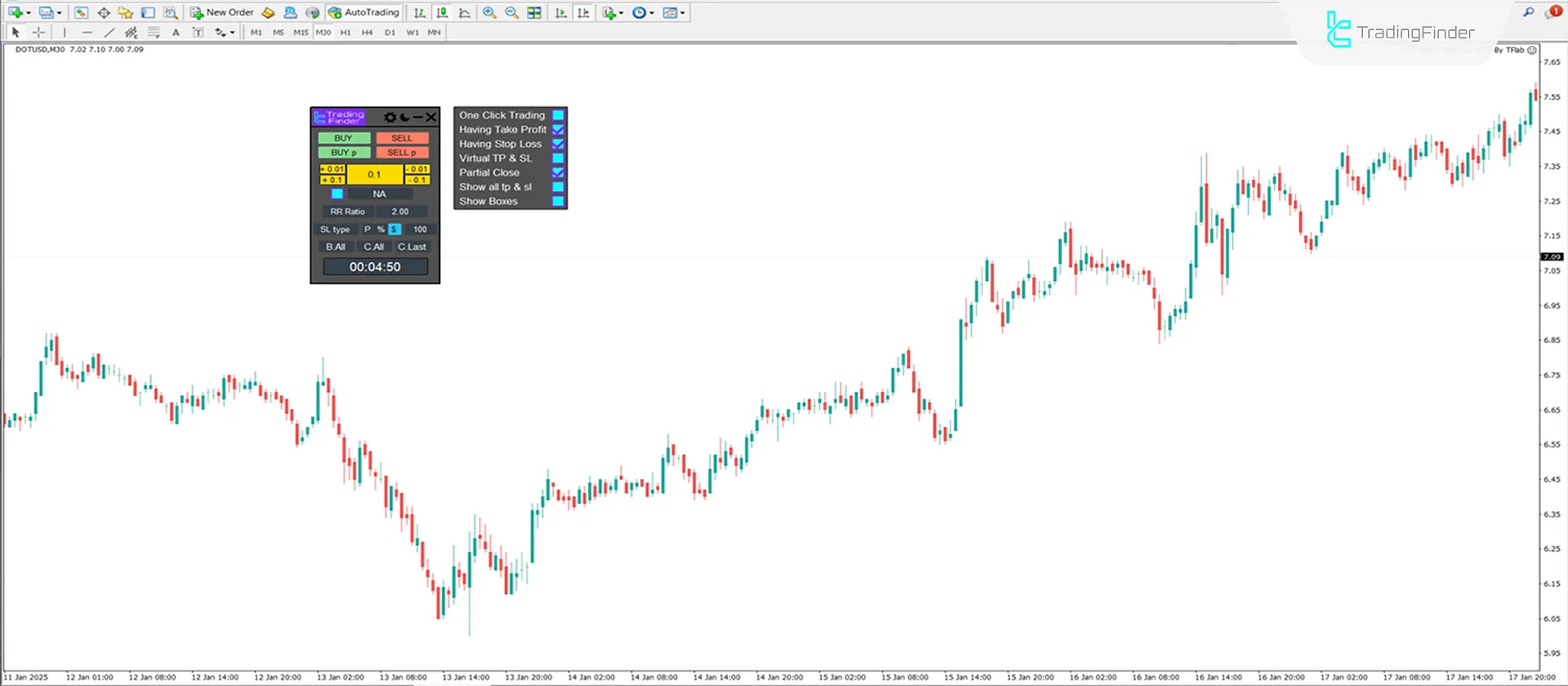
Task: Toggle dark mode with the moon icon
Action: pyautogui.click(x=404, y=118)
